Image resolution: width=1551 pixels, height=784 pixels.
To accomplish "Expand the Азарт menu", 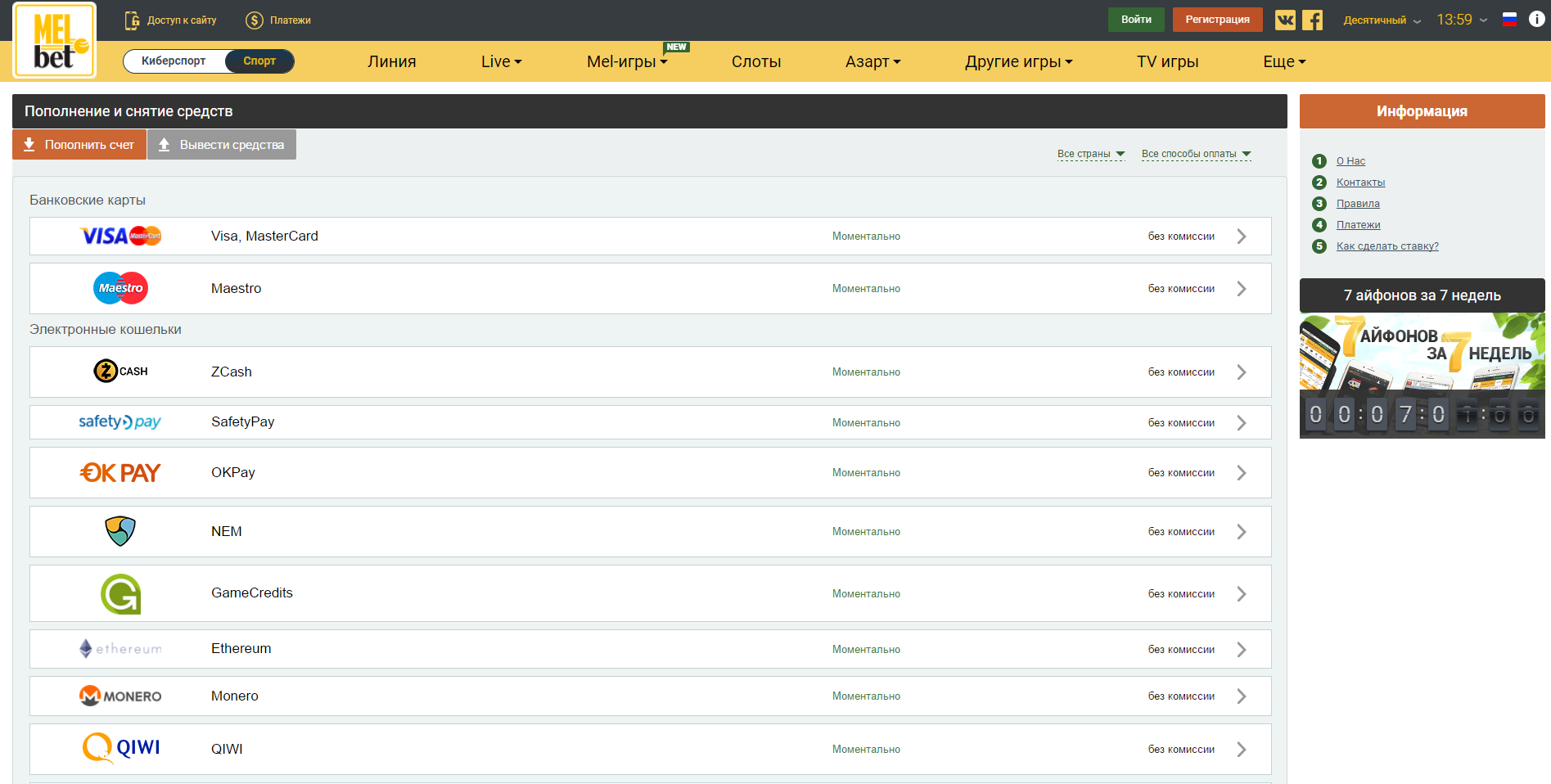I will click(872, 61).
